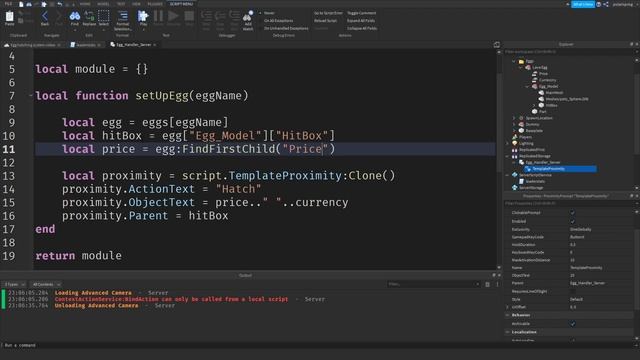Click Expand All Folds button
The image size is (640, 360).
(361, 20)
